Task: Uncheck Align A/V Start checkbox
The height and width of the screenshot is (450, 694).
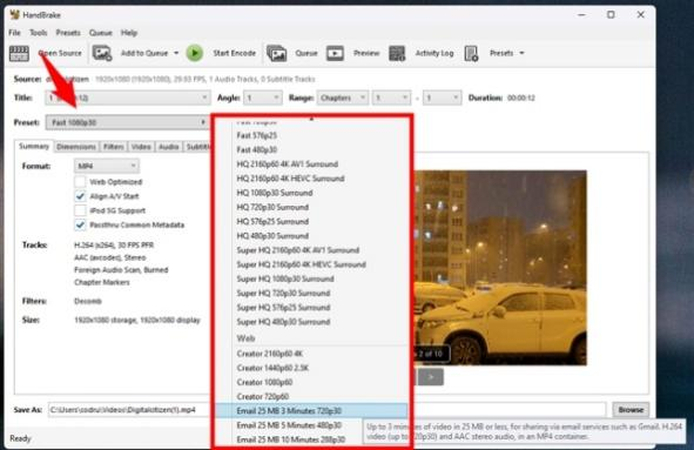Action: coord(80,196)
